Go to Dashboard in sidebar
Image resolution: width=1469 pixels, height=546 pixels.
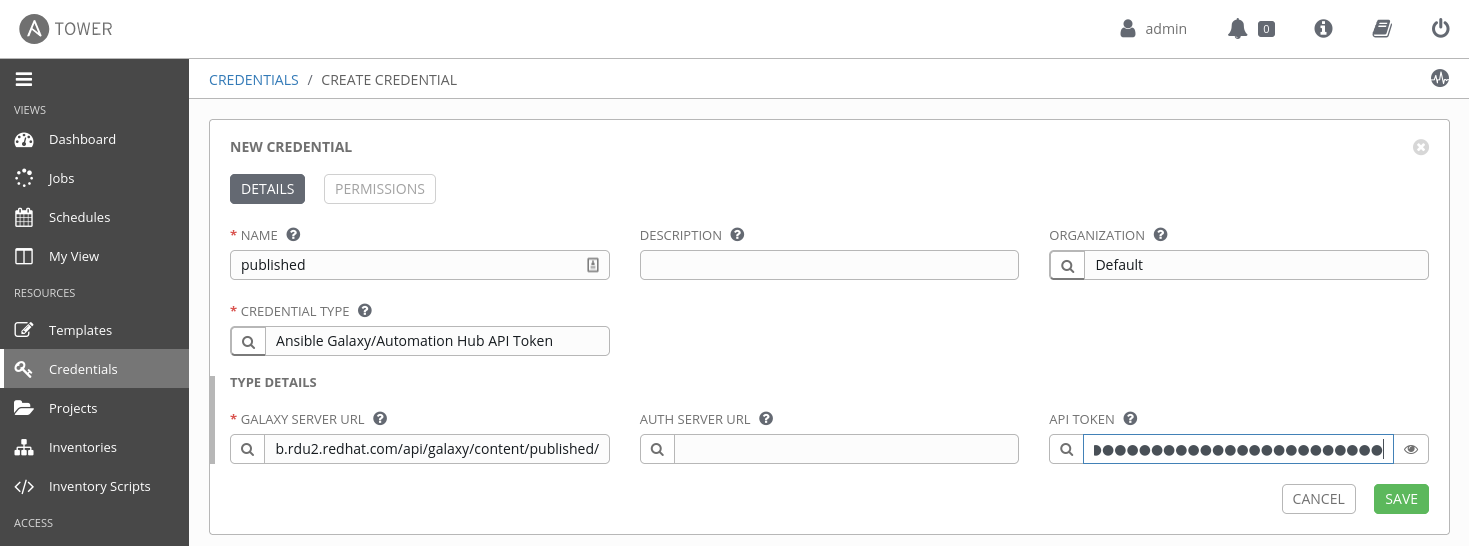tap(94, 139)
